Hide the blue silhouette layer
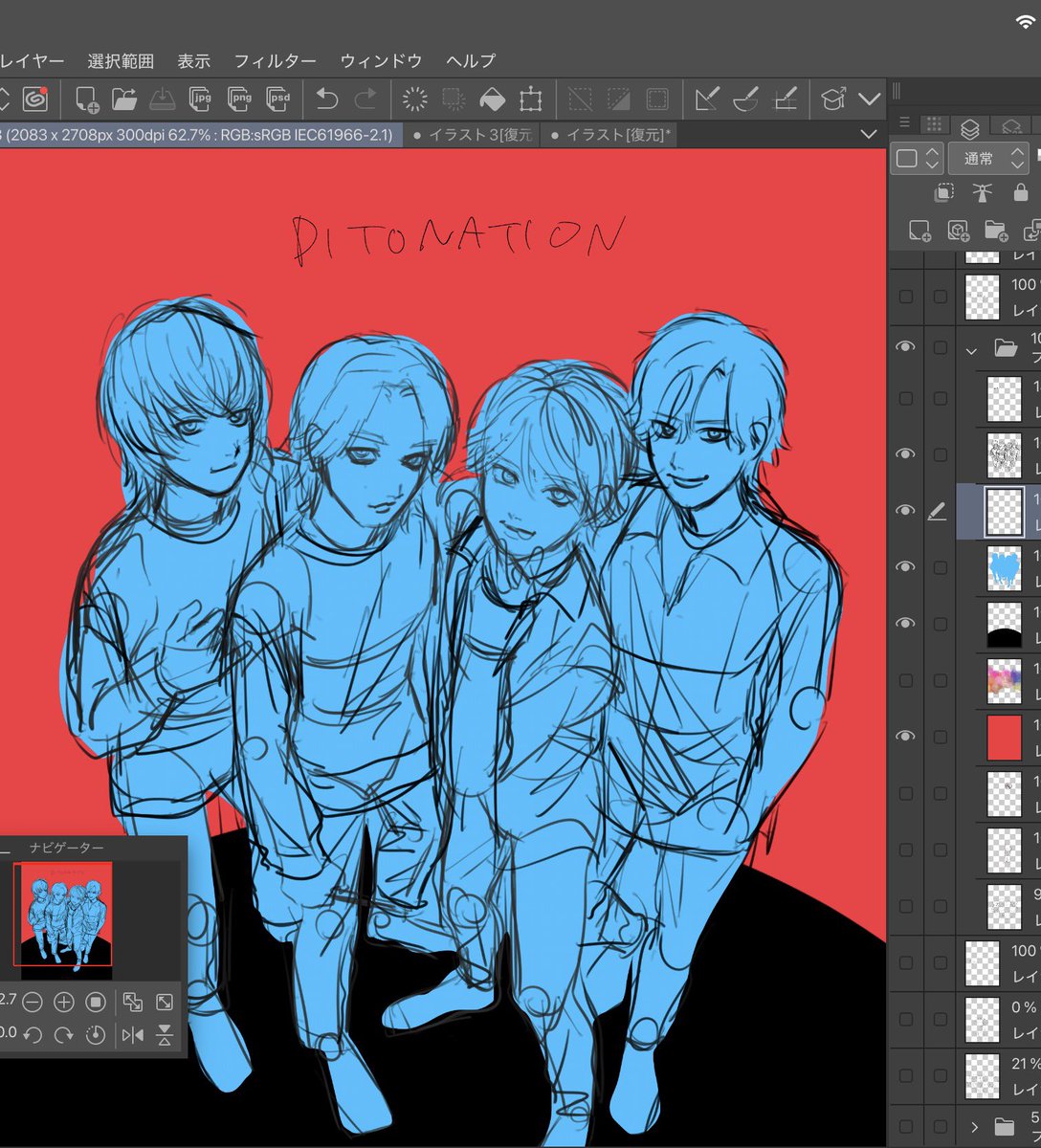Viewport: 1041px width, 1148px height. [906, 567]
